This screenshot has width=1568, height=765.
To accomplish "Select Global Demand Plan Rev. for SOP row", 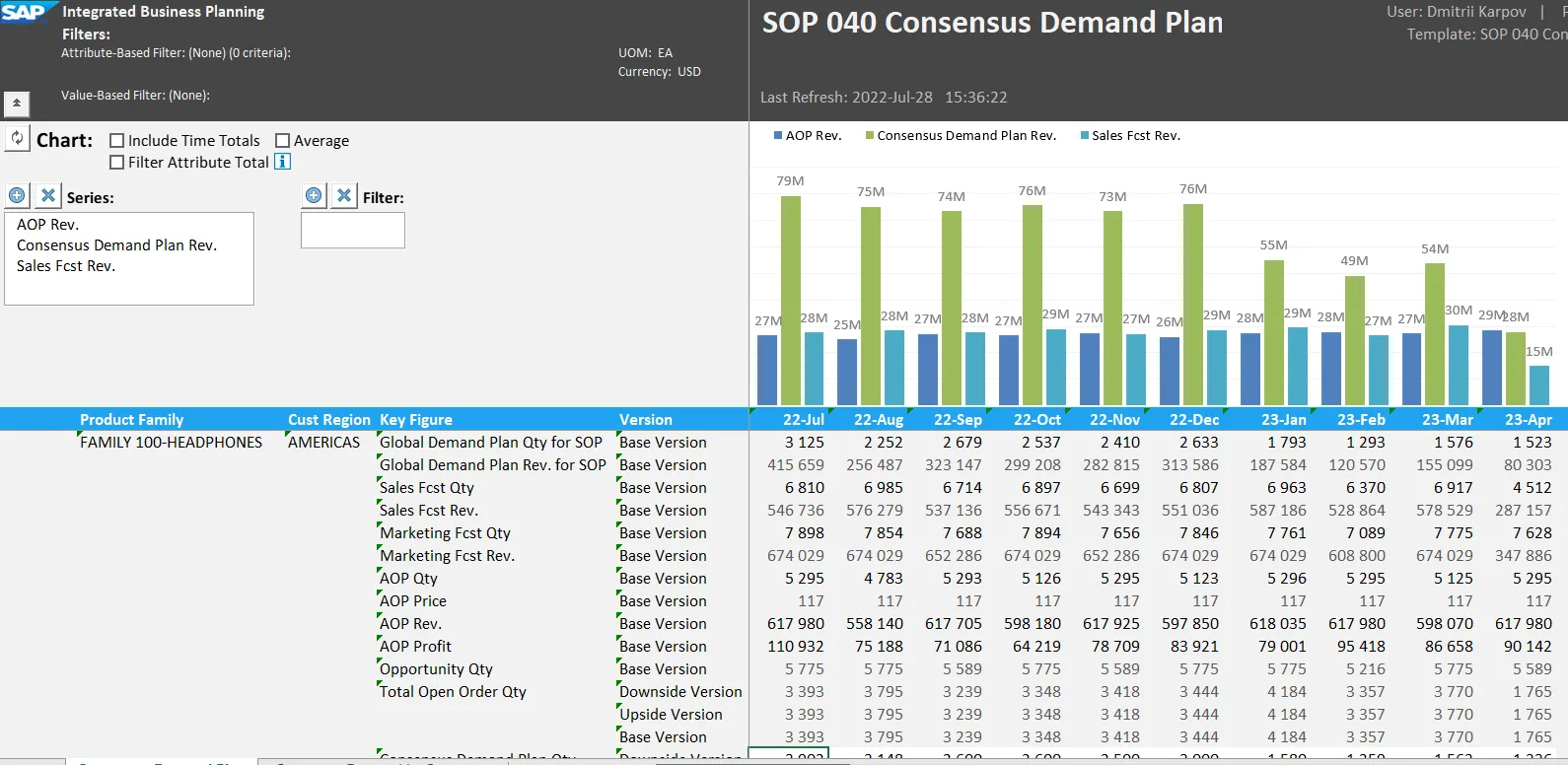I will [493, 465].
